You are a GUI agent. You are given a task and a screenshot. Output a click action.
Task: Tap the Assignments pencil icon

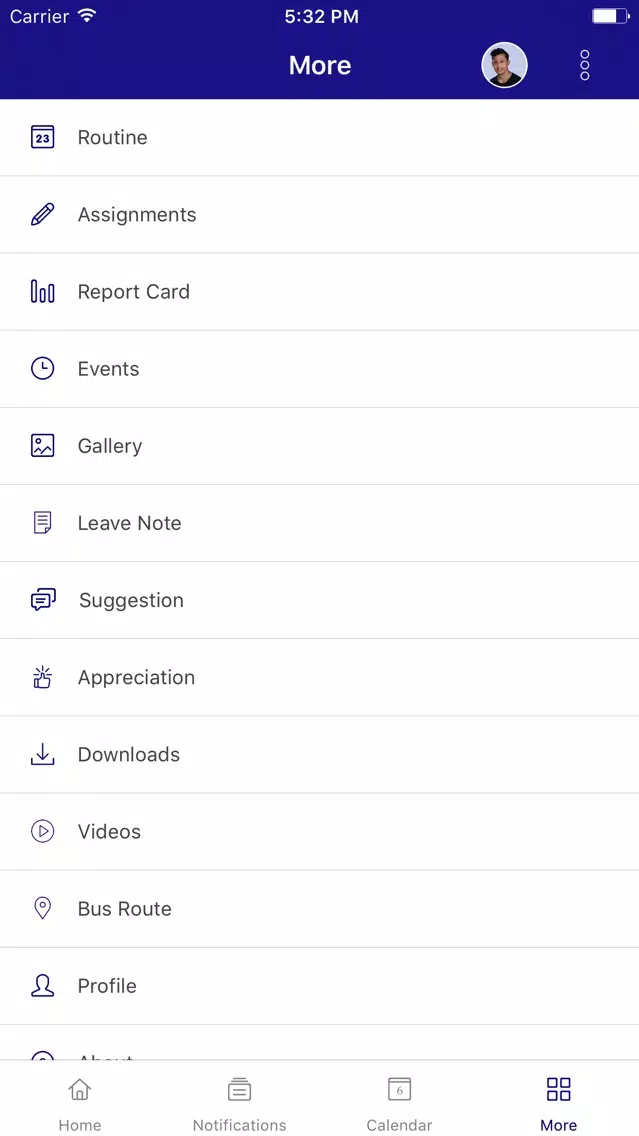coord(42,214)
